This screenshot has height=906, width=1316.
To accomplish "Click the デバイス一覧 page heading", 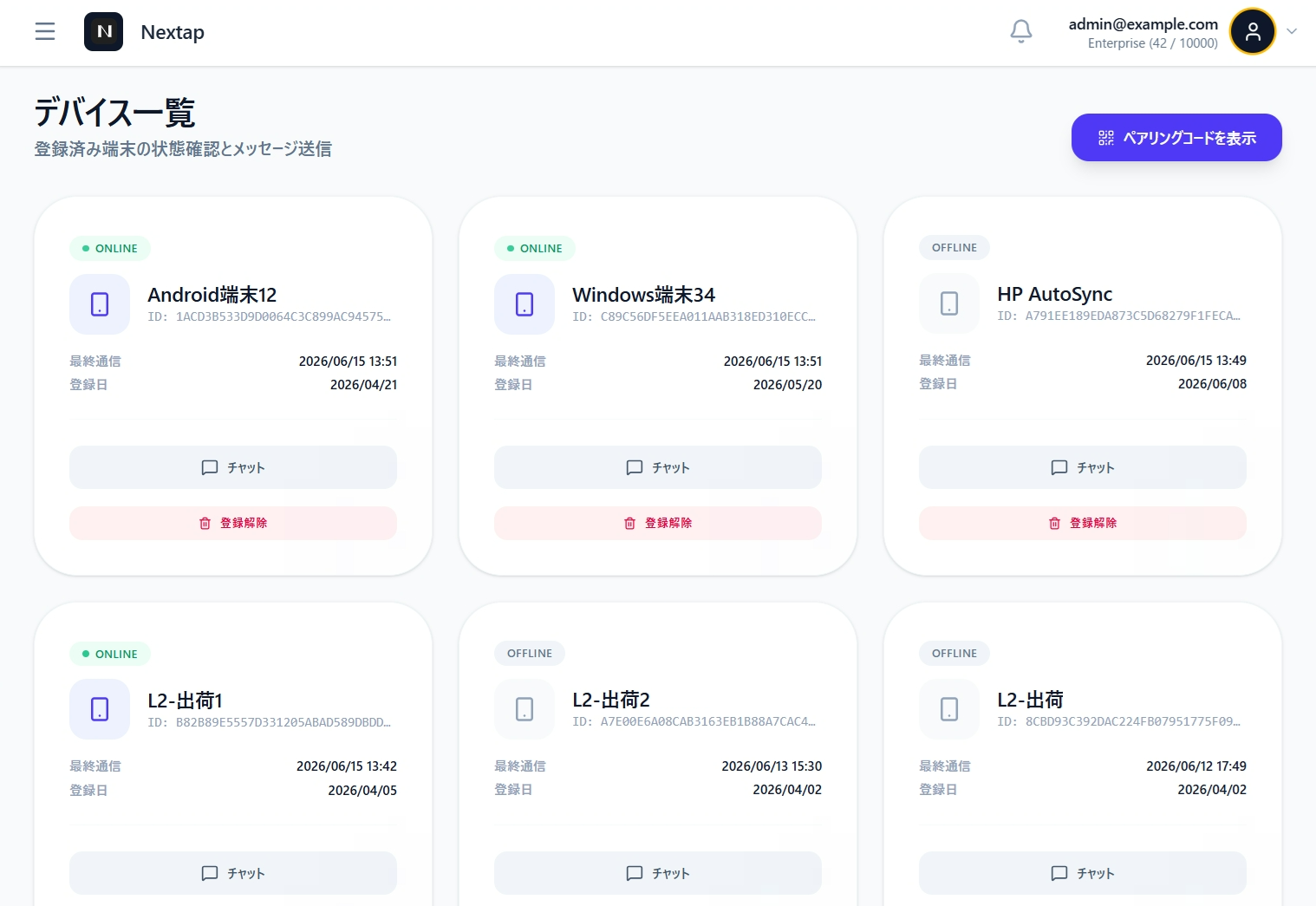I will pyautogui.click(x=114, y=113).
